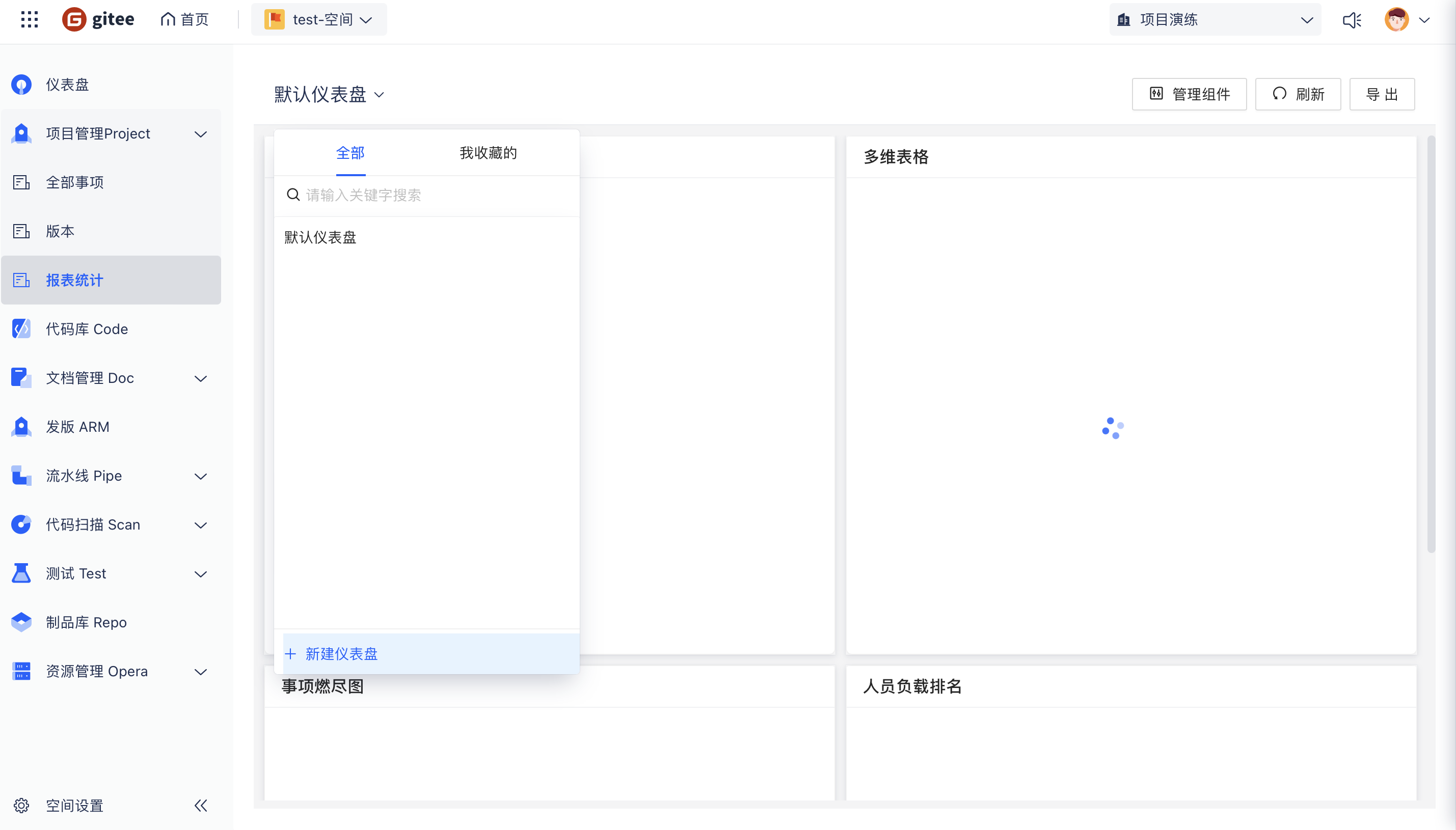Click the 仪表盘 sidebar icon

point(21,85)
